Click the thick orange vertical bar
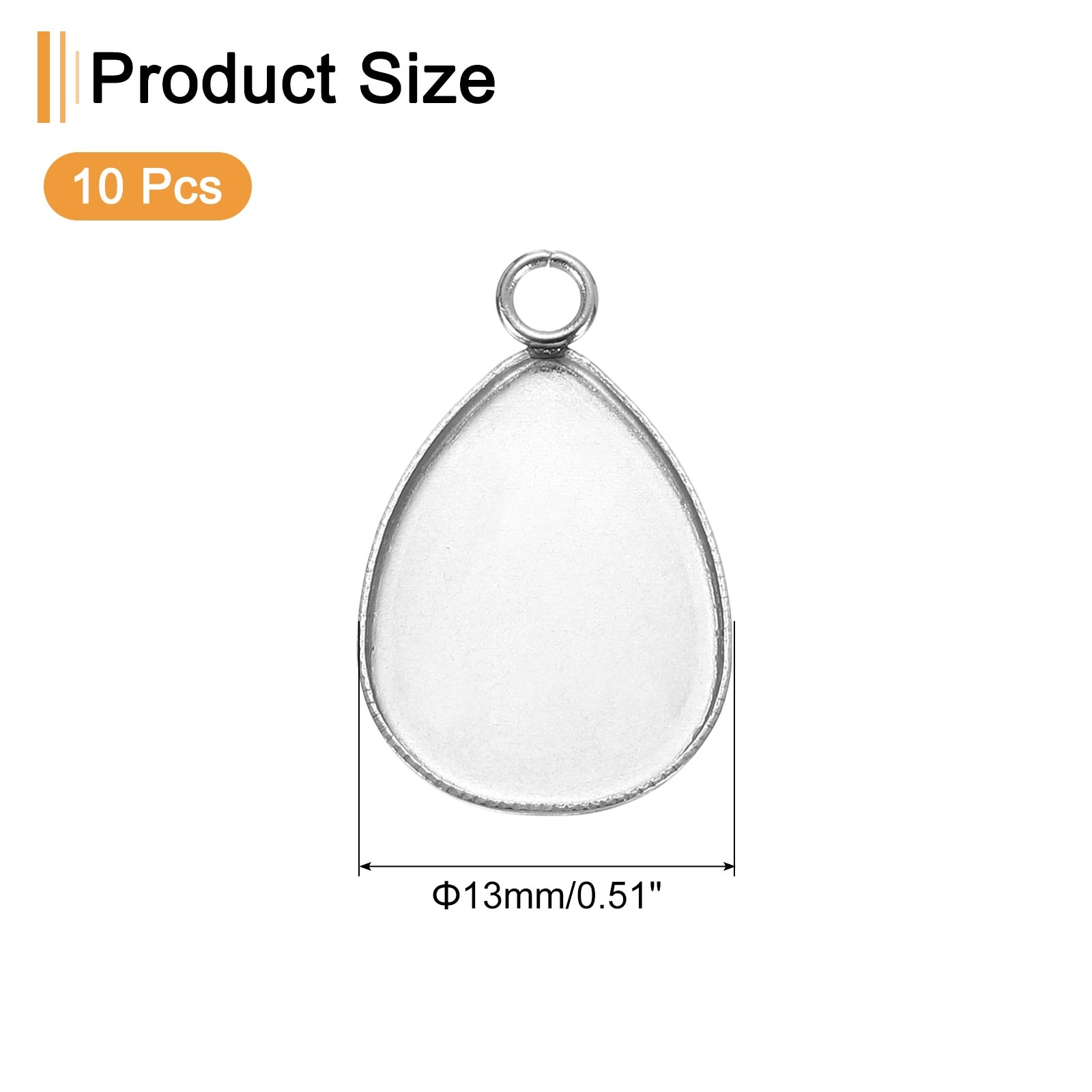The height and width of the screenshot is (1092, 1092). pos(44,77)
